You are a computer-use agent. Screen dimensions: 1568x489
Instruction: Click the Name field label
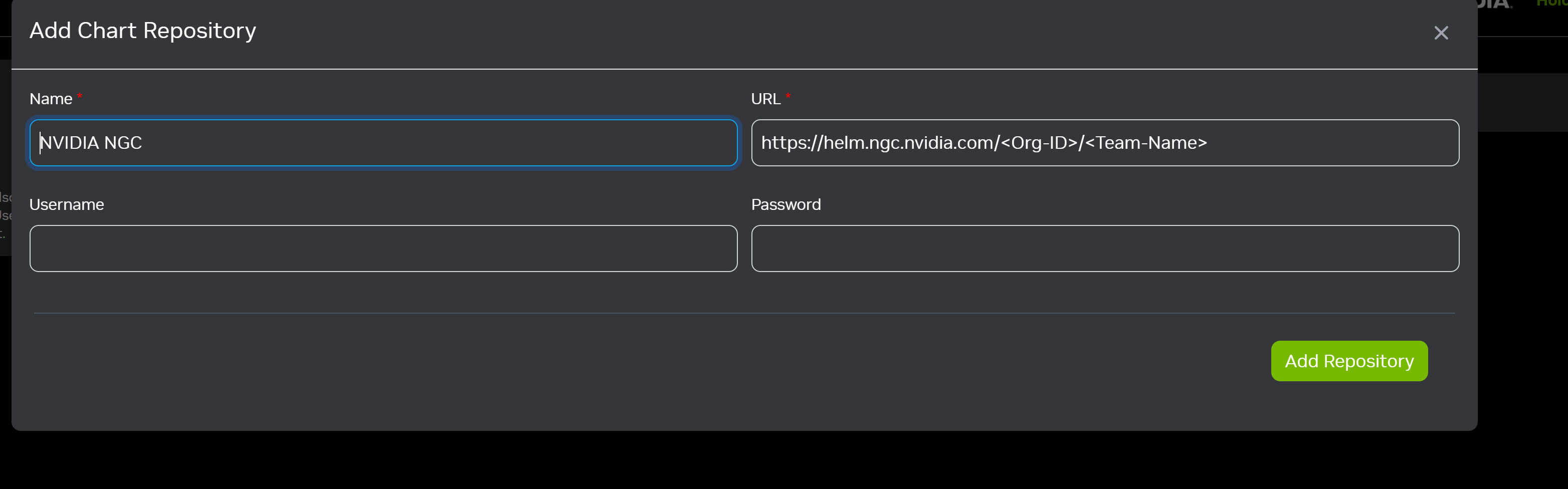51,99
